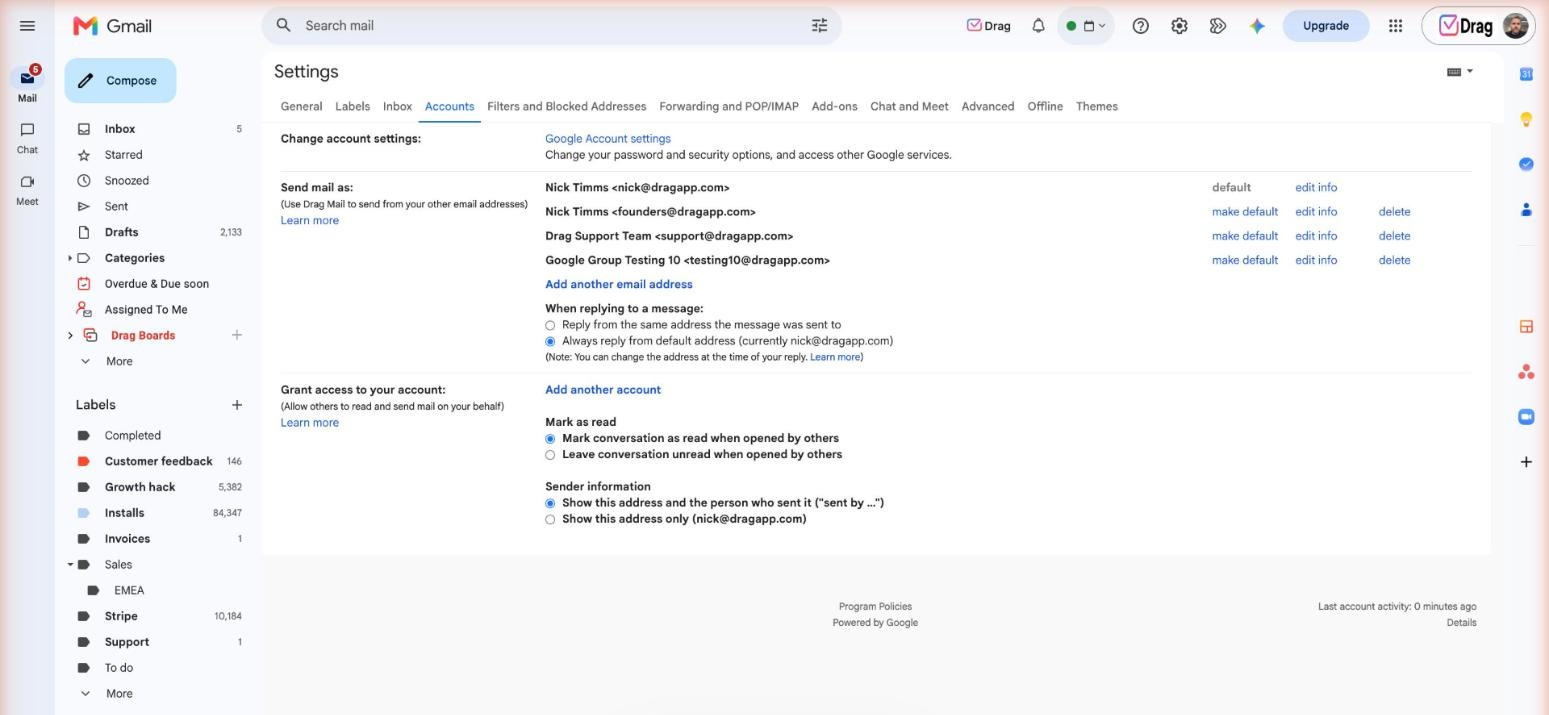Select Mark conversation as read when opened

[550, 439]
